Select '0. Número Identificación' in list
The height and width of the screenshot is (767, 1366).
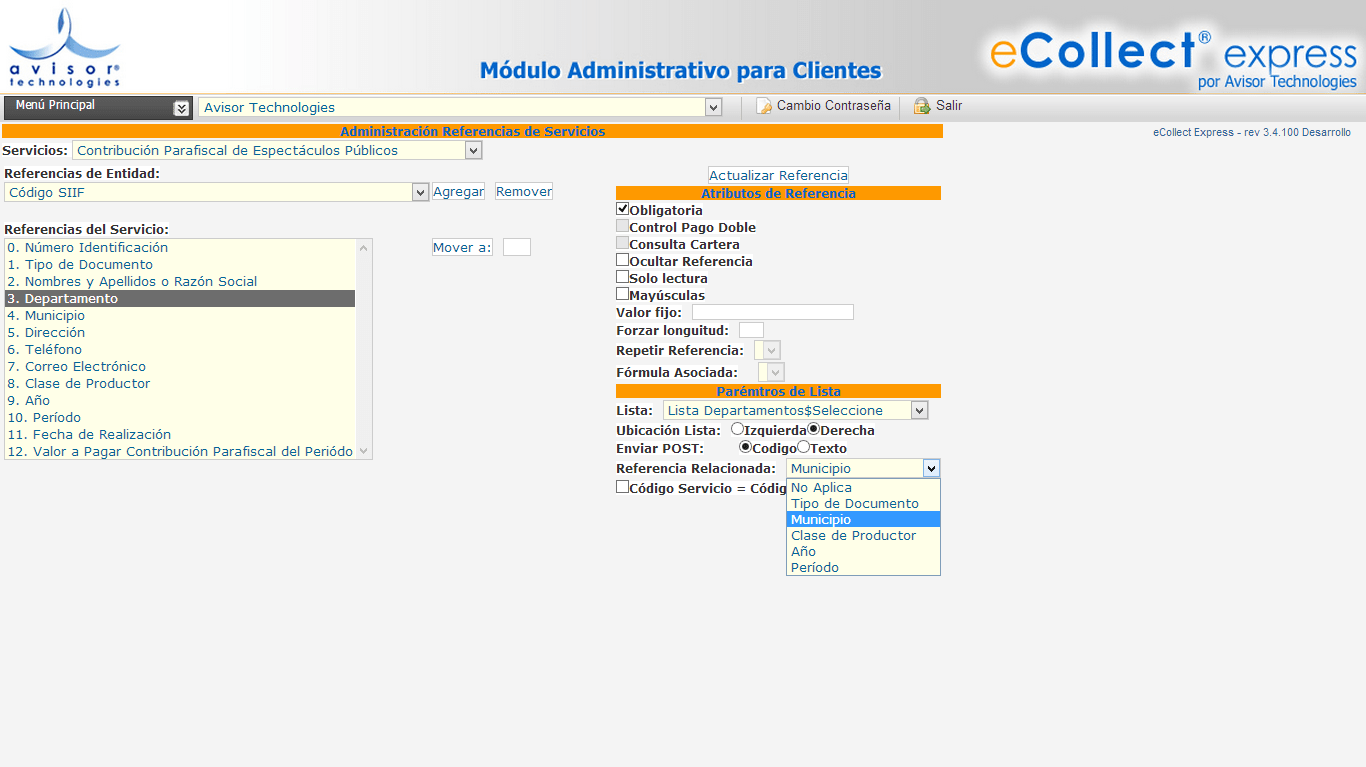180,247
